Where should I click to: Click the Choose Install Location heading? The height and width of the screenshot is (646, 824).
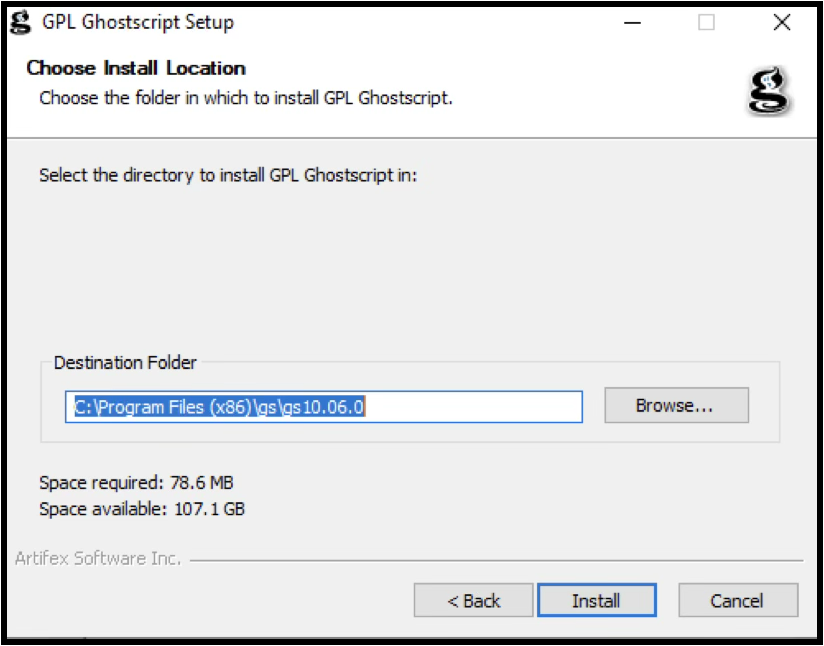(136, 68)
